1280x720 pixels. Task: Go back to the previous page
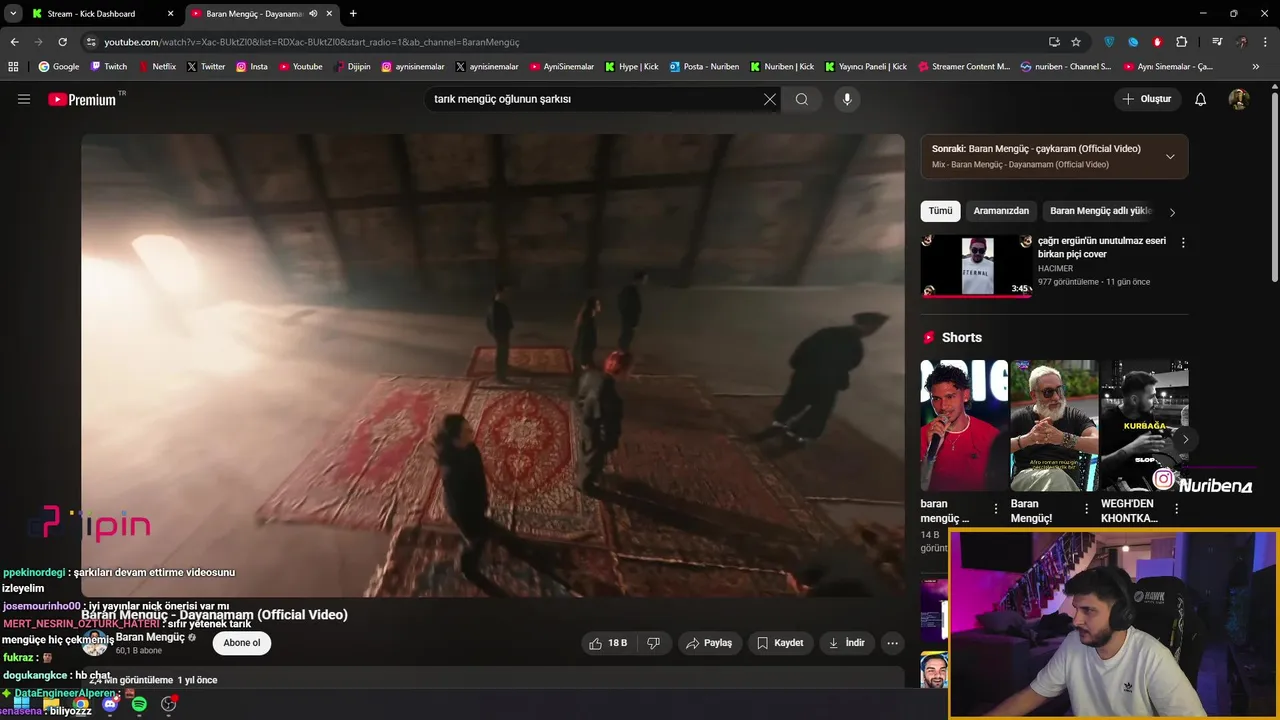click(14, 42)
